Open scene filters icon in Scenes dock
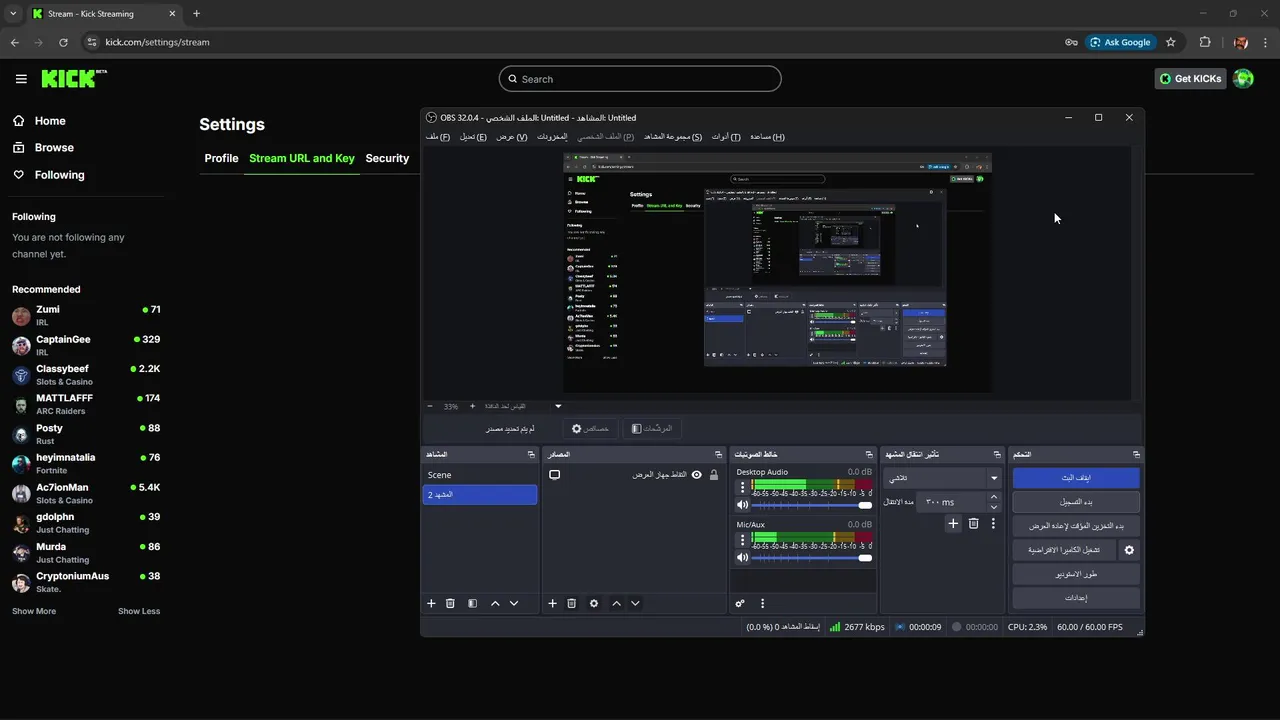This screenshot has width=1280, height=720. (x=472, y=603)
